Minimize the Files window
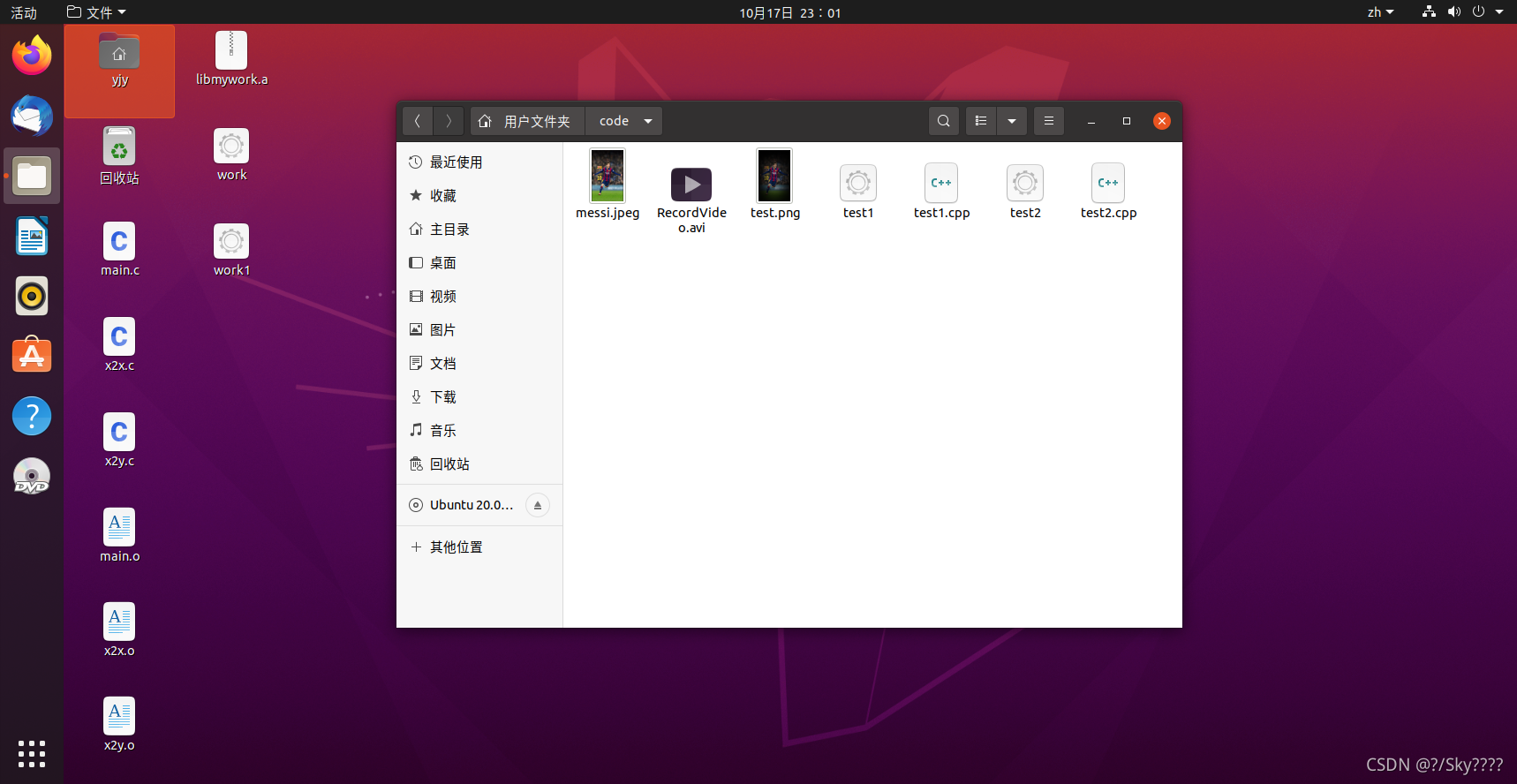 [x=1091, y=121]
